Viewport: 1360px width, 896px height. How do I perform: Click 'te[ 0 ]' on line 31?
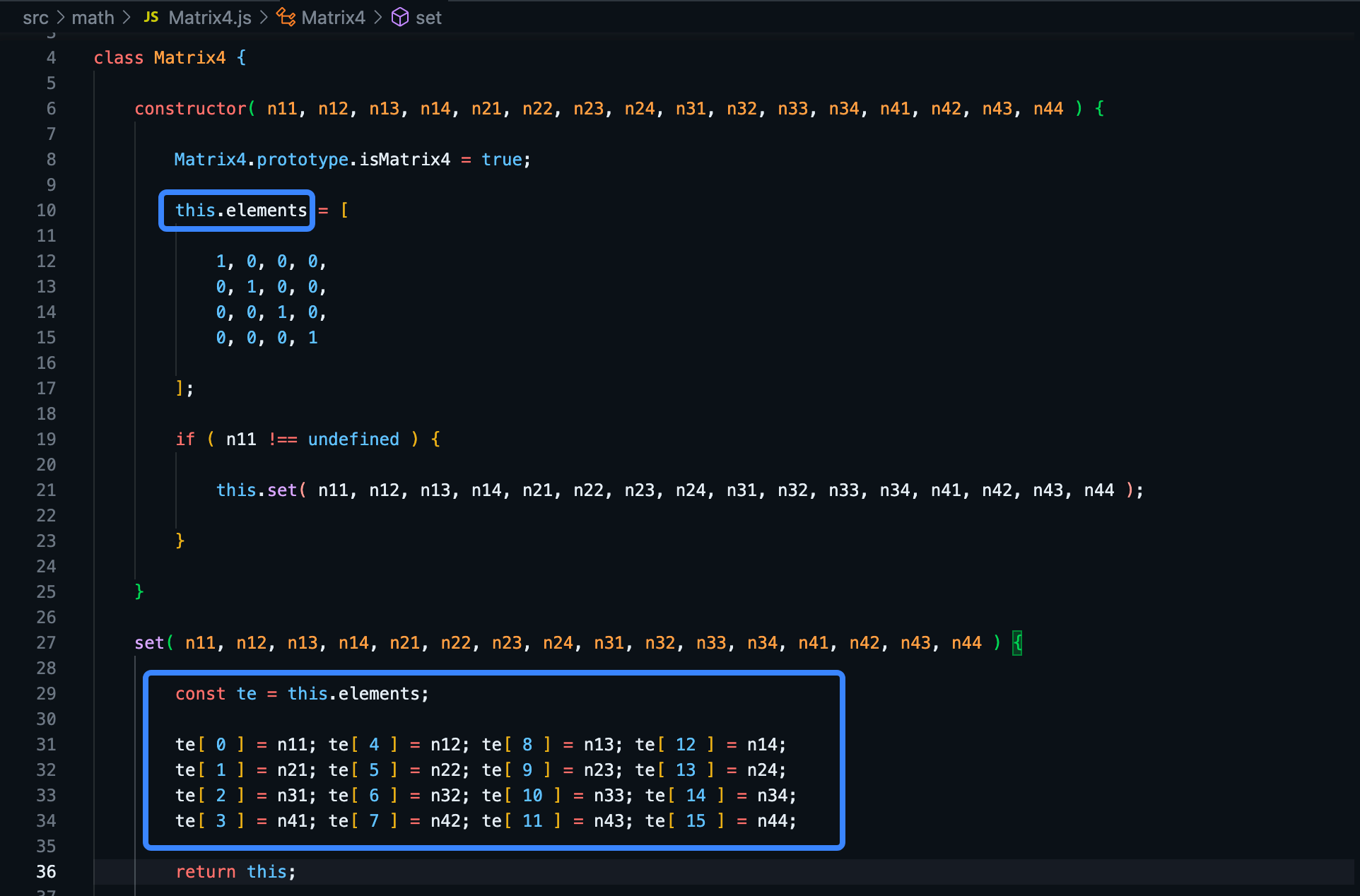coord(210,745)
